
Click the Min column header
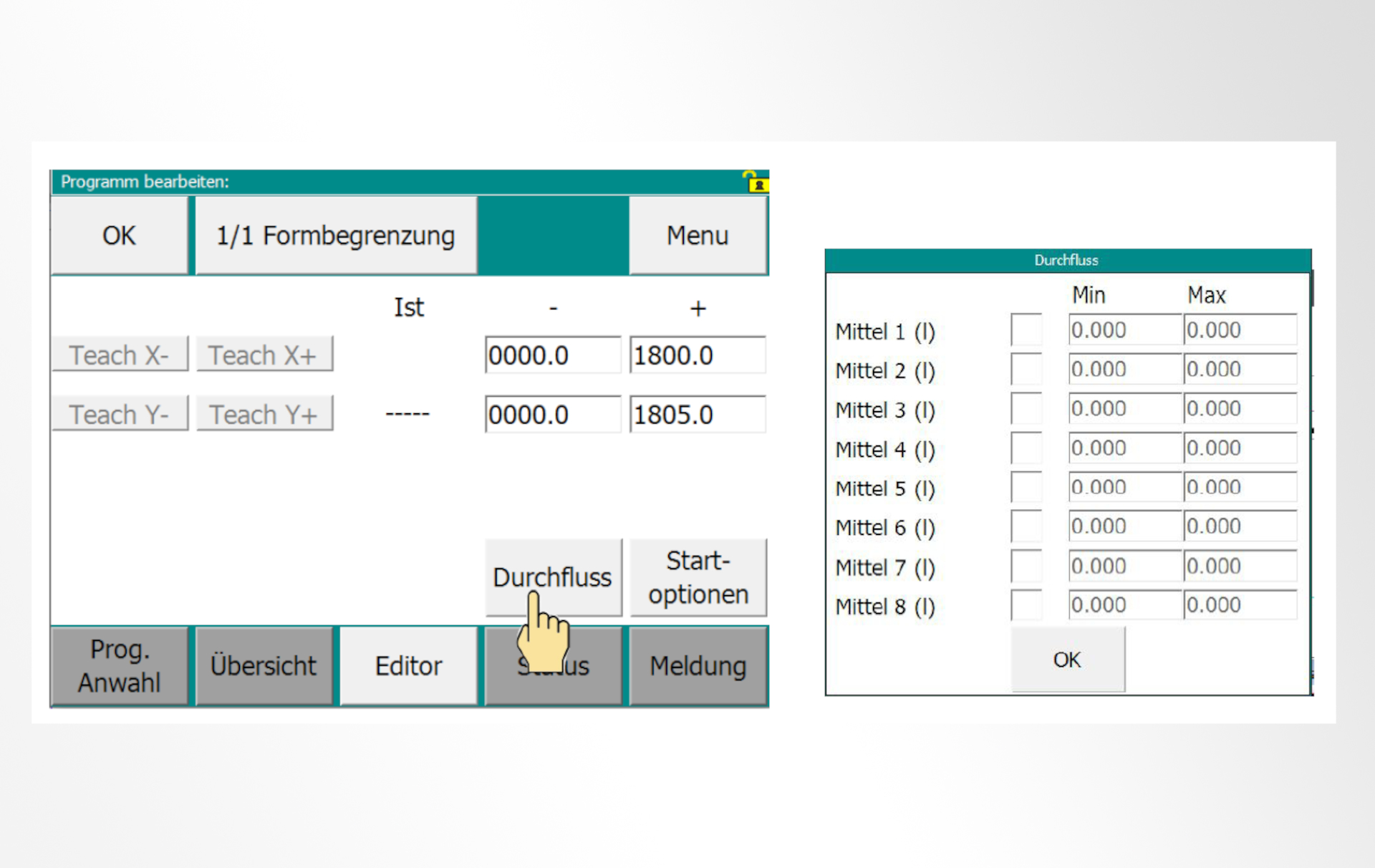1089,295
